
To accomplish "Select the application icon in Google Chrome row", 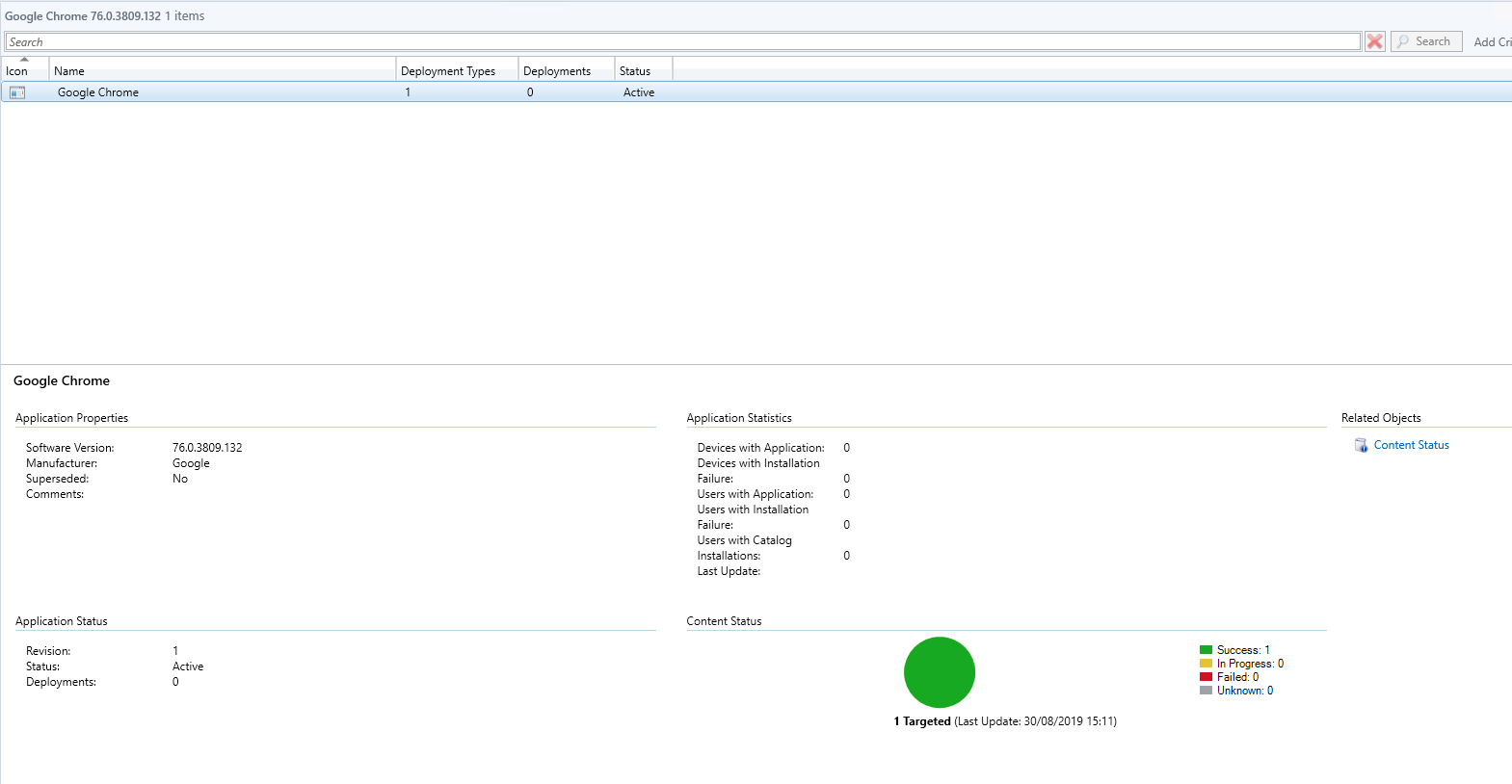I will click(17, 92).
